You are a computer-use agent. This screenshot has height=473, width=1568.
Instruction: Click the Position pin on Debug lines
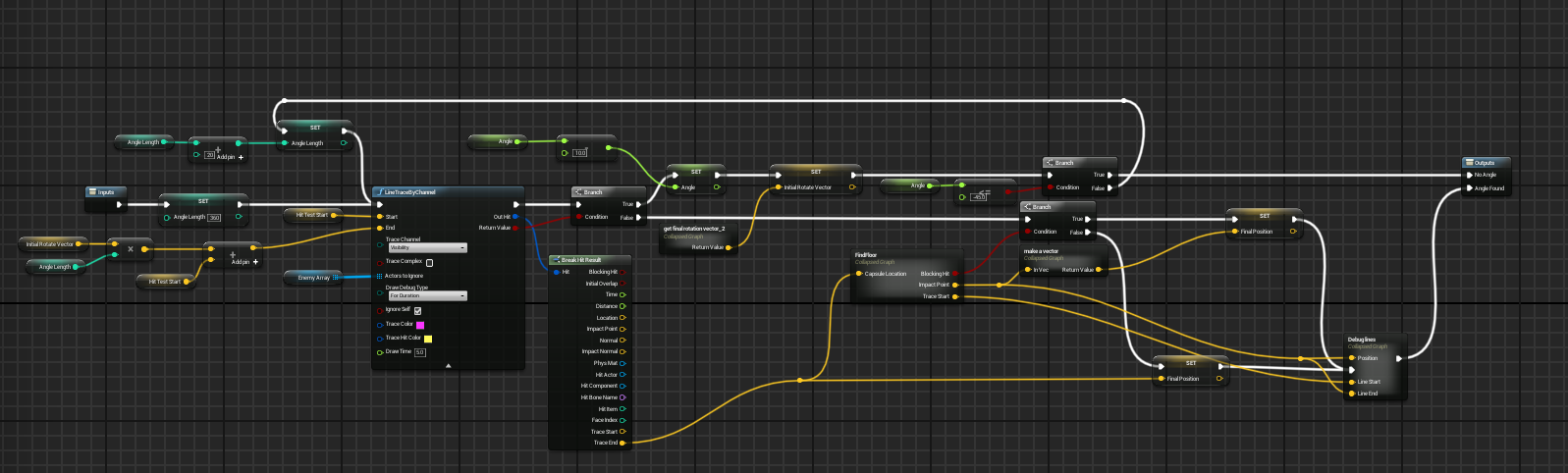(x=1352, y=358)
